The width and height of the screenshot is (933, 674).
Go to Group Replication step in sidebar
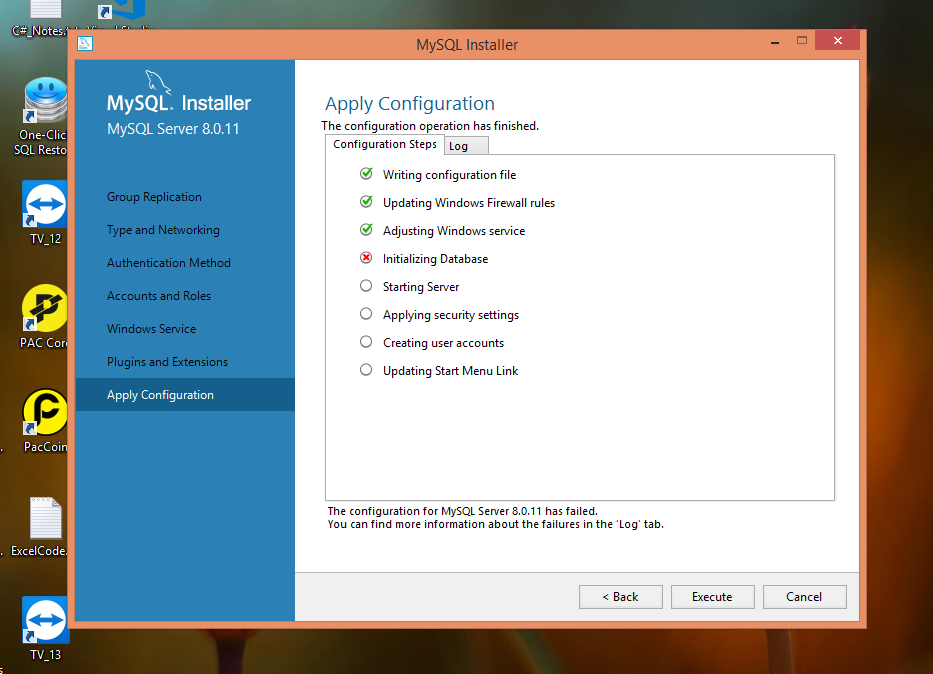point(154,197)
